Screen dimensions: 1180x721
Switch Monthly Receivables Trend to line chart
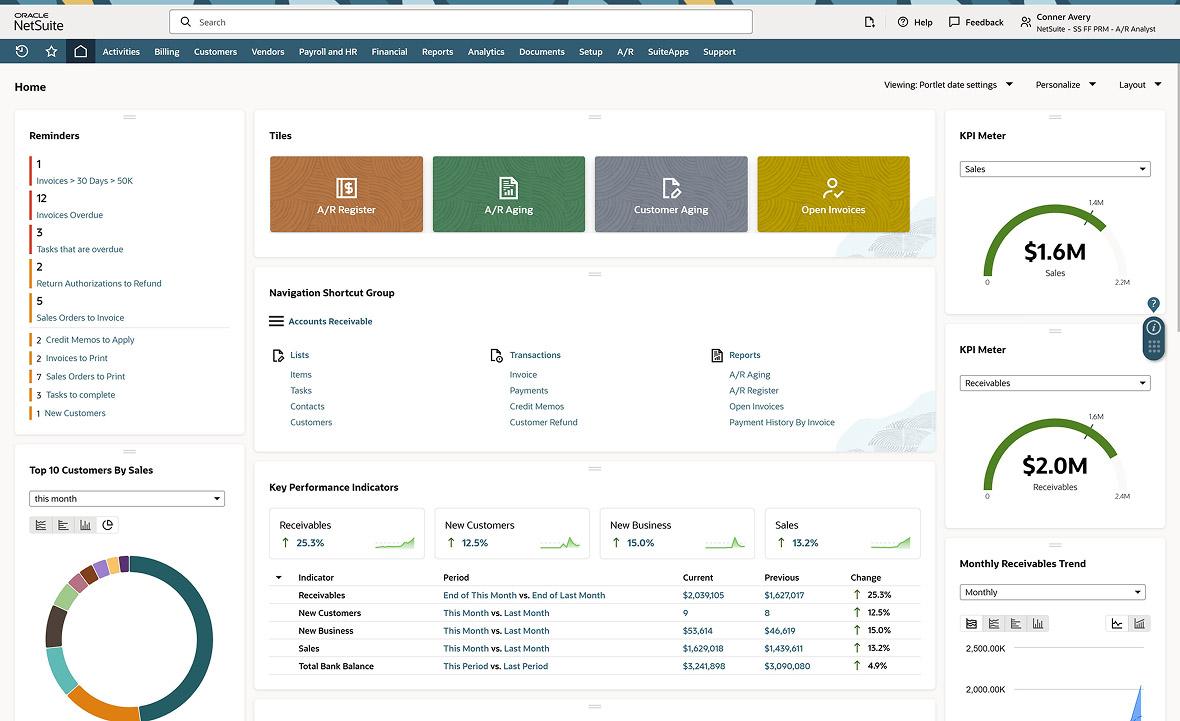1117,623
